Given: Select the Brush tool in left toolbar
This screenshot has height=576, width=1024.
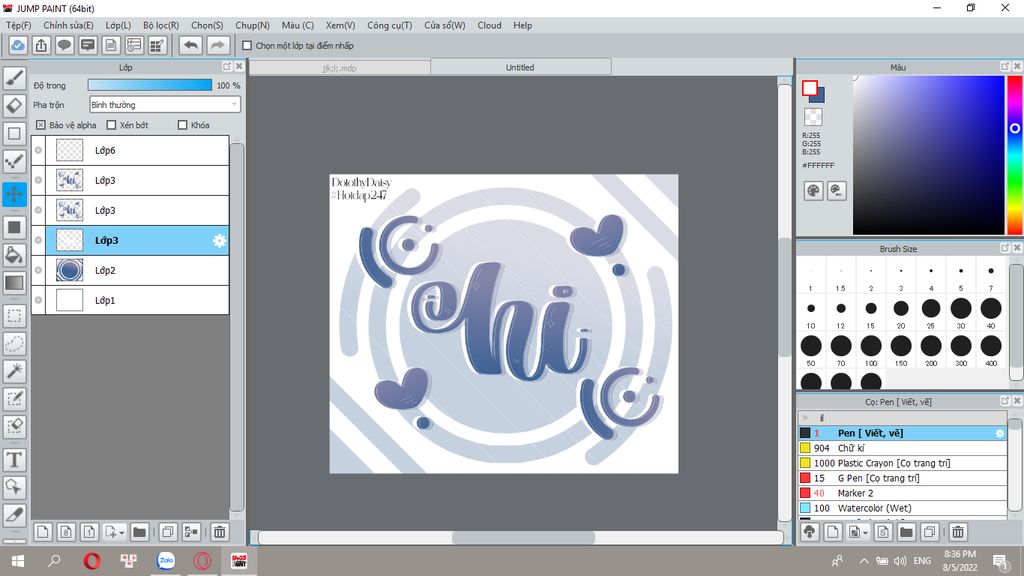Looking at the screenshot, I should click(x=14, y=78).
